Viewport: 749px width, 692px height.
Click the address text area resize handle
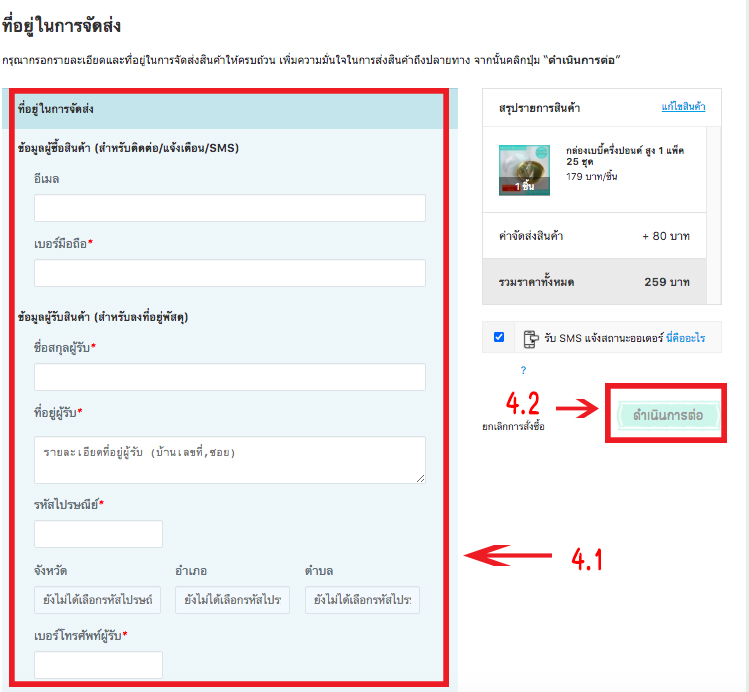tap(420, 479)
